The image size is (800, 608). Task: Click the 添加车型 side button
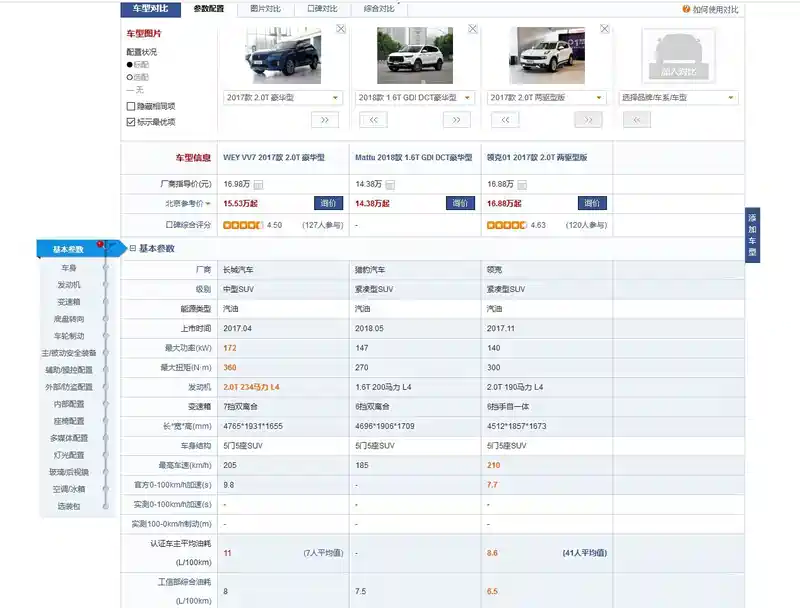752,236
